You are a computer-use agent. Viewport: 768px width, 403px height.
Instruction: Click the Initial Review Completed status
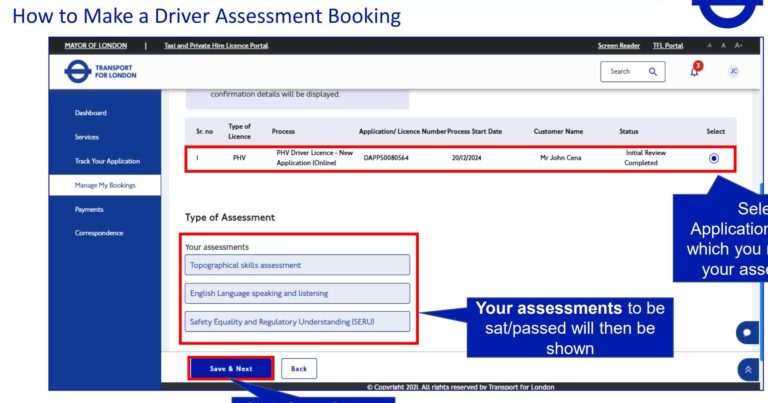click(643, 158)
